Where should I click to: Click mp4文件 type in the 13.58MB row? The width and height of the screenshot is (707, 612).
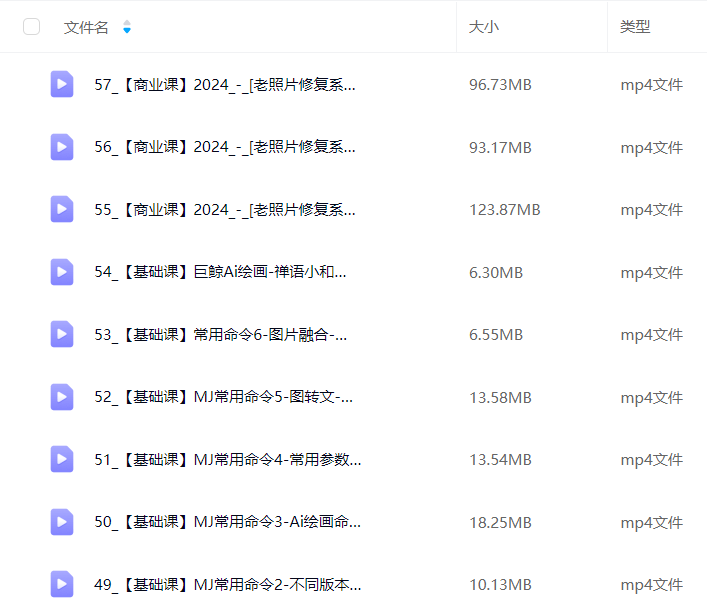652,397
